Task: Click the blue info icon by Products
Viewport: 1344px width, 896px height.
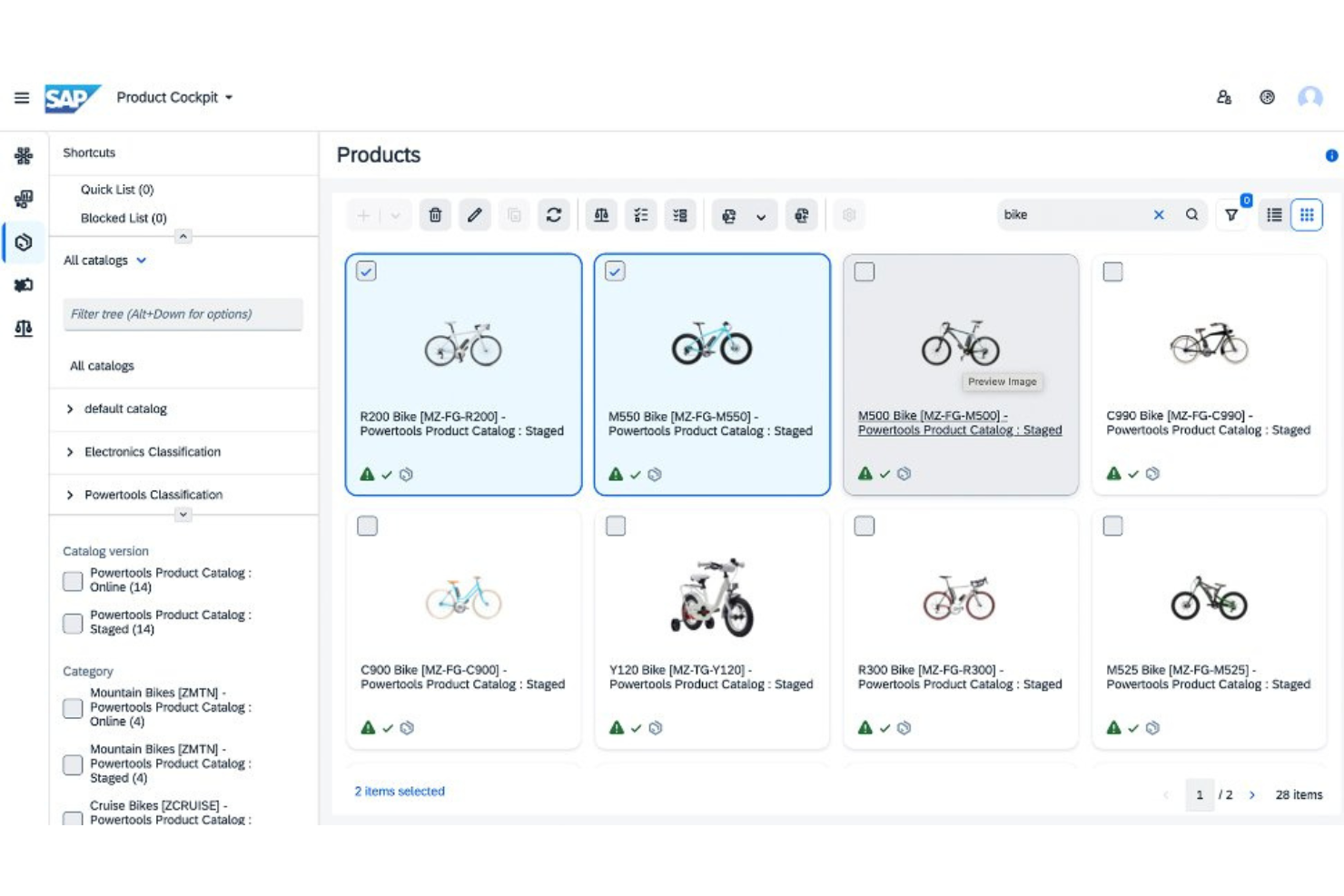Action: [x=1331, y=155]
